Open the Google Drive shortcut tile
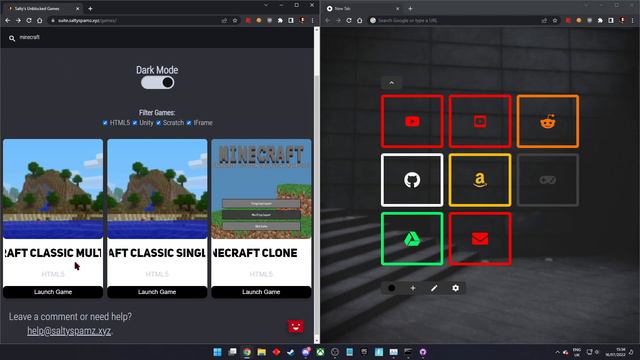Viewport: 640px width, 360px height. point(412,239)
